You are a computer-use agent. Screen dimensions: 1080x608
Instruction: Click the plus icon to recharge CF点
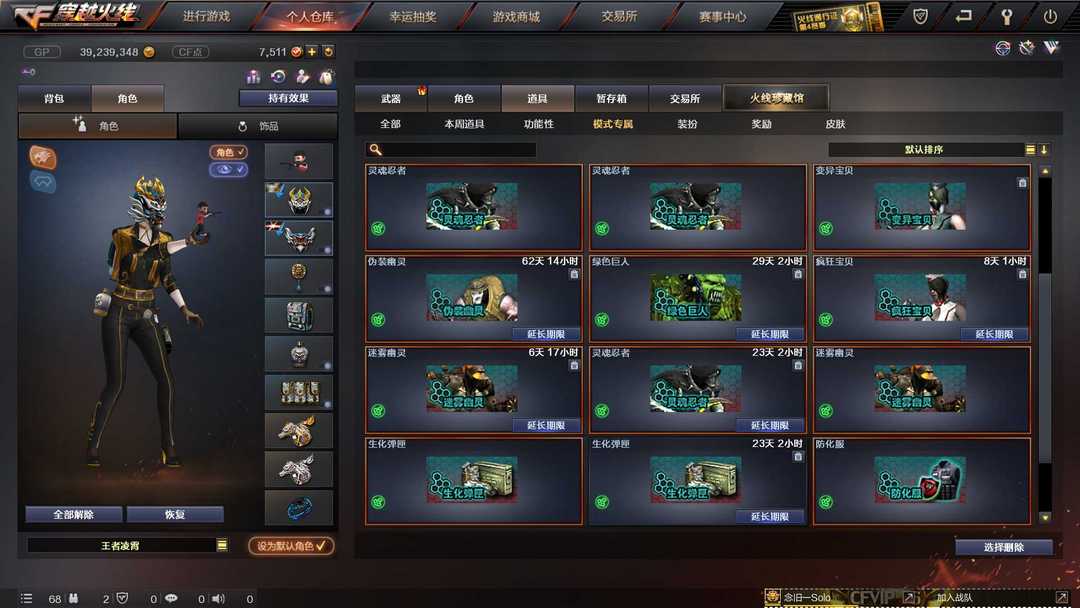[312, 52]
